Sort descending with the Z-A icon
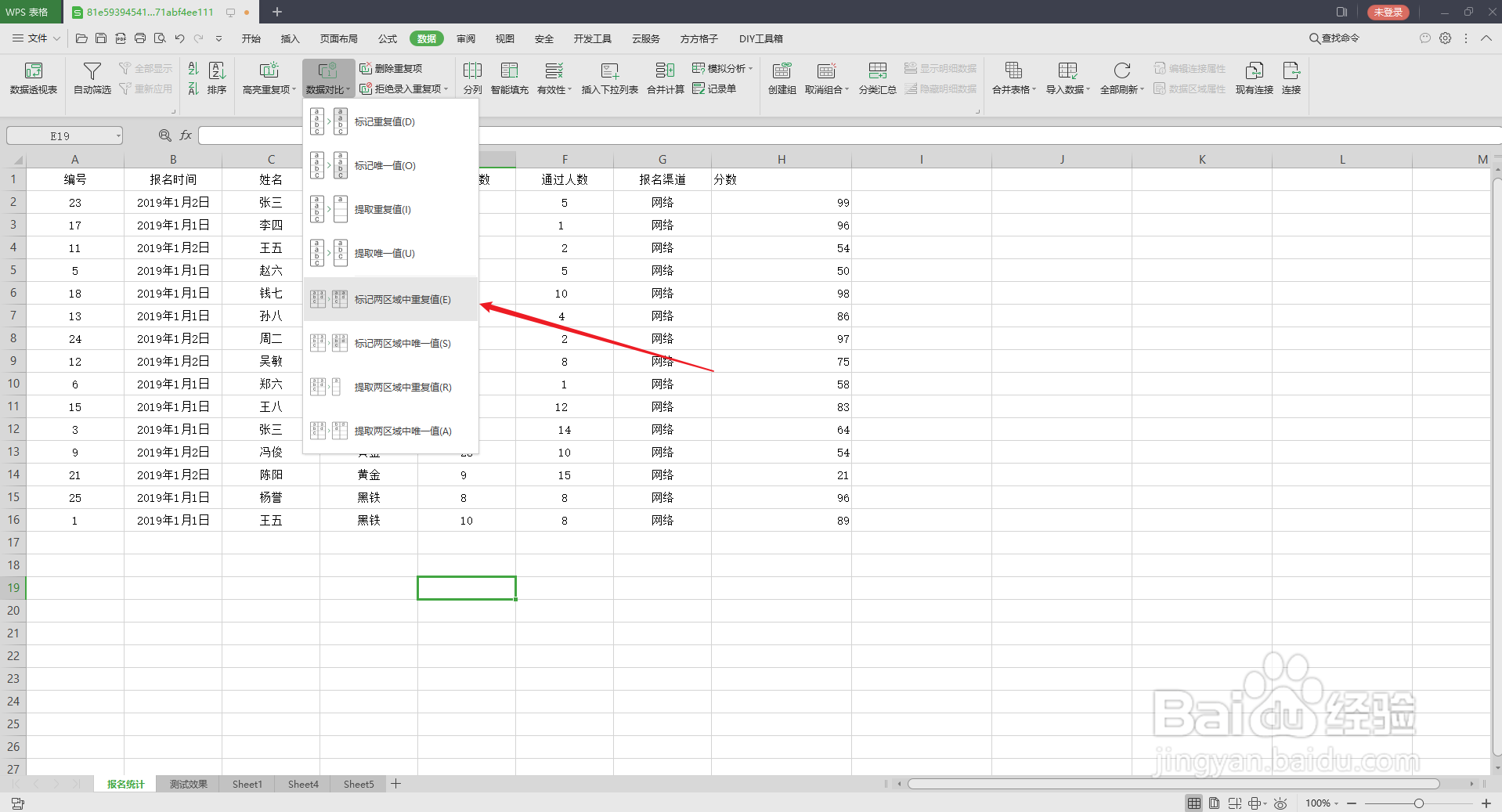 tap(193, 89)
